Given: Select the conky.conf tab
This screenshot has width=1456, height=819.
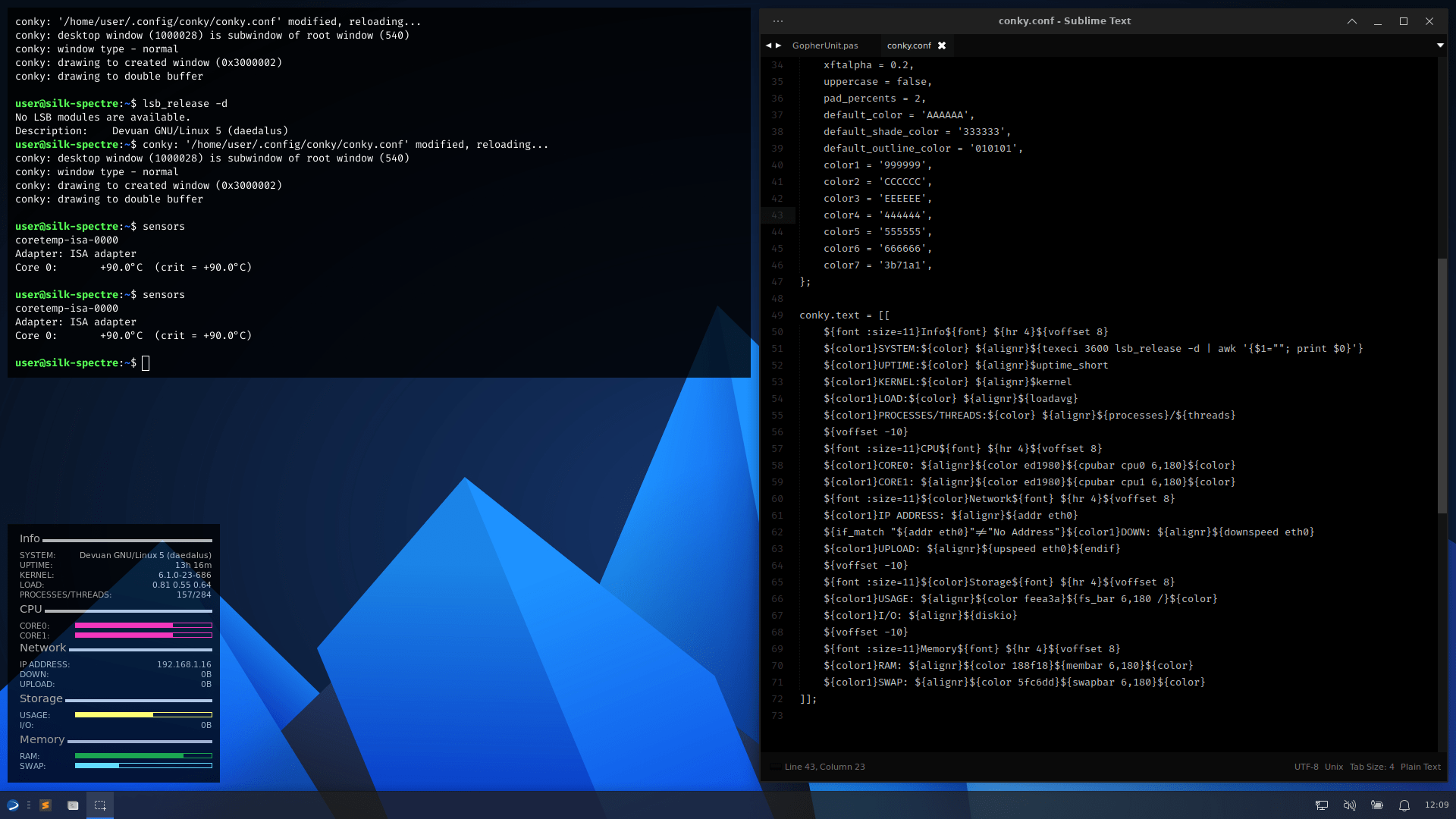Looking at the screenshot, I should coord(909,45).
